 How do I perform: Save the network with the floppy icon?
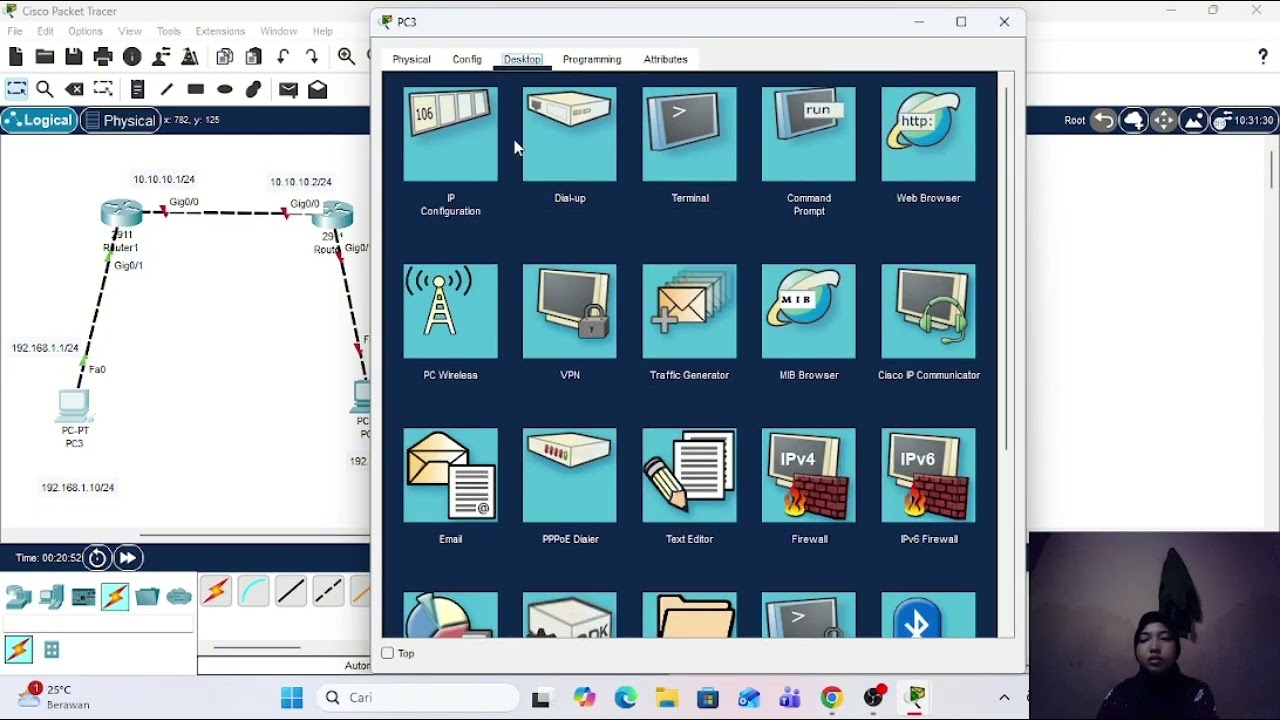coord(74,57)
